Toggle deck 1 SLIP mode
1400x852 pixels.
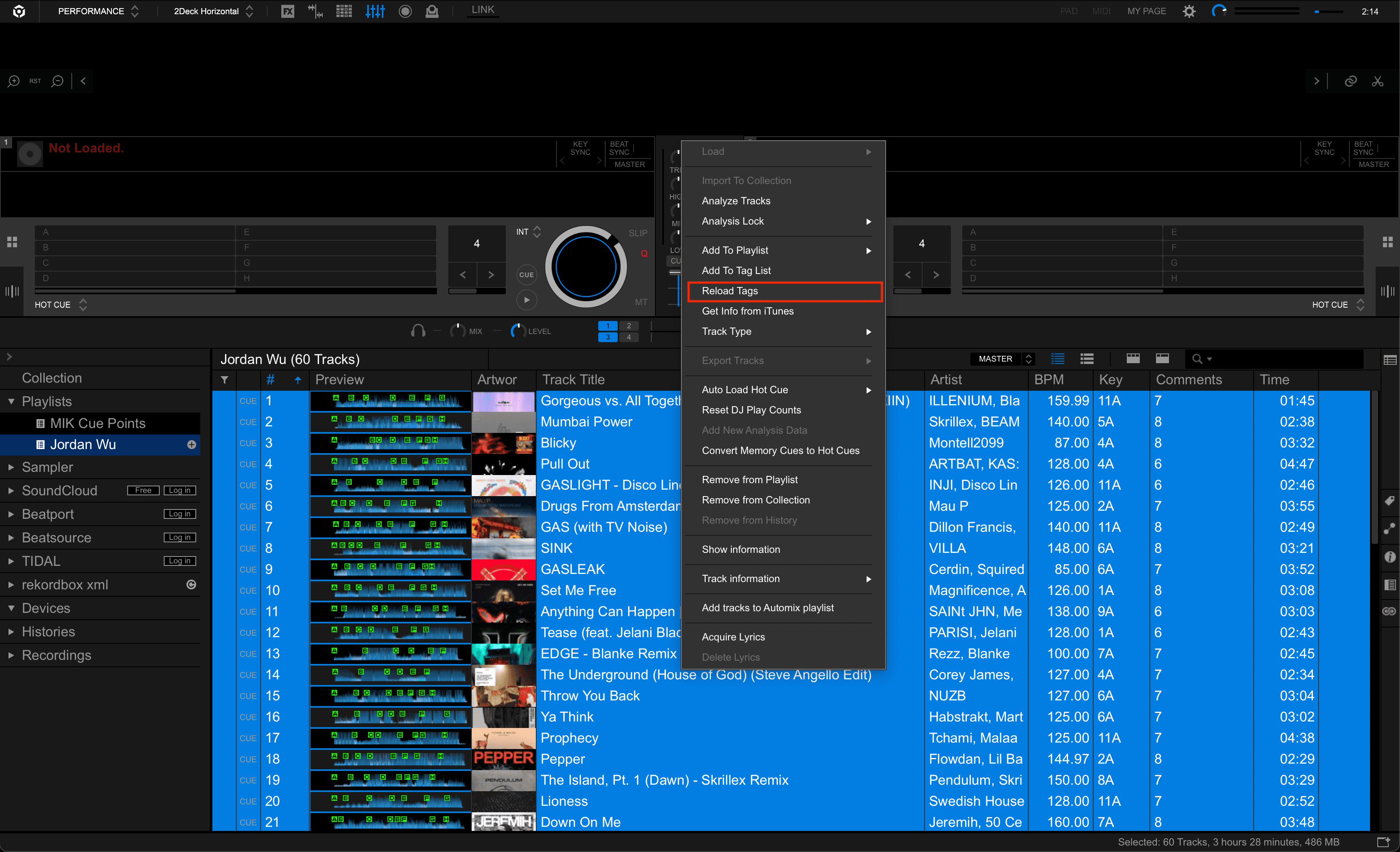(638, 233)
